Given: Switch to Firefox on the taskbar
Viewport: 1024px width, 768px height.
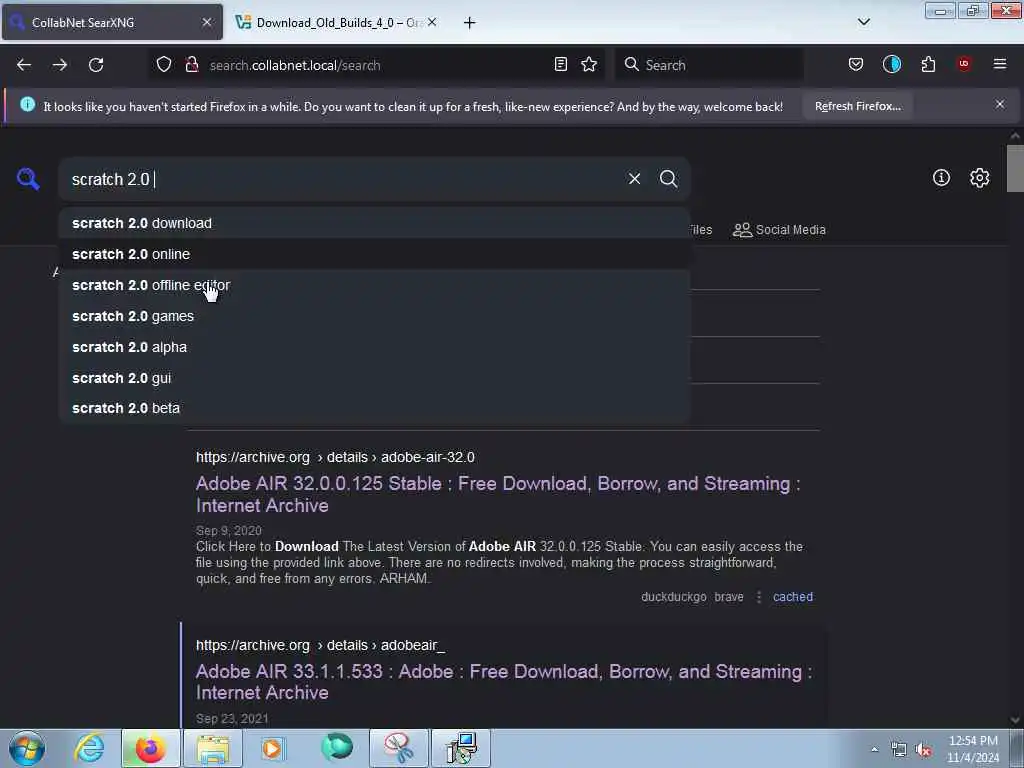Looking at the screenshot, I should click(x=150, y=748).
